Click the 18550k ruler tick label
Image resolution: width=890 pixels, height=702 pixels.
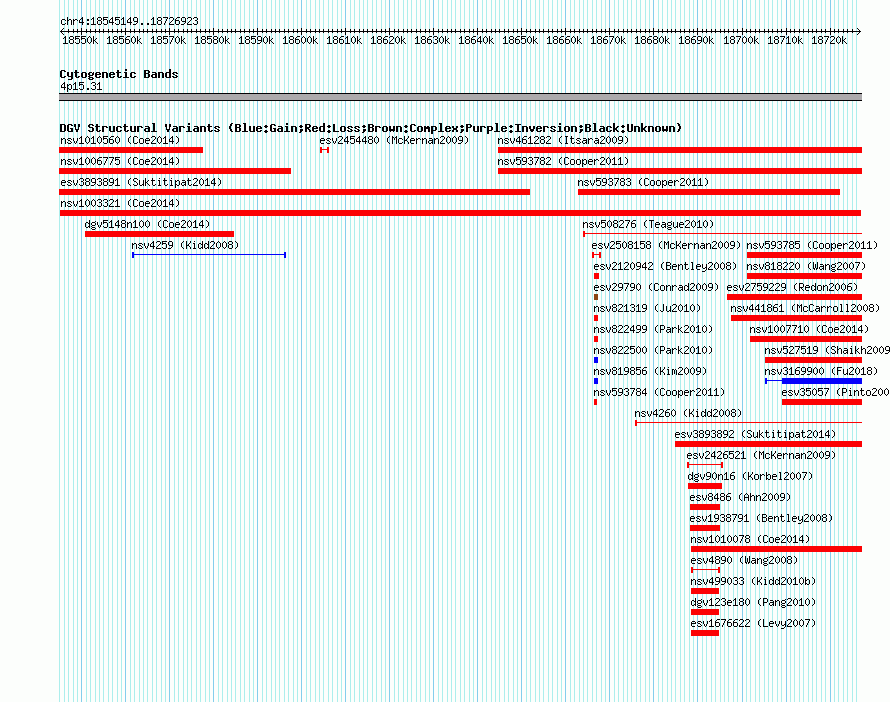[x=80, y=40]
